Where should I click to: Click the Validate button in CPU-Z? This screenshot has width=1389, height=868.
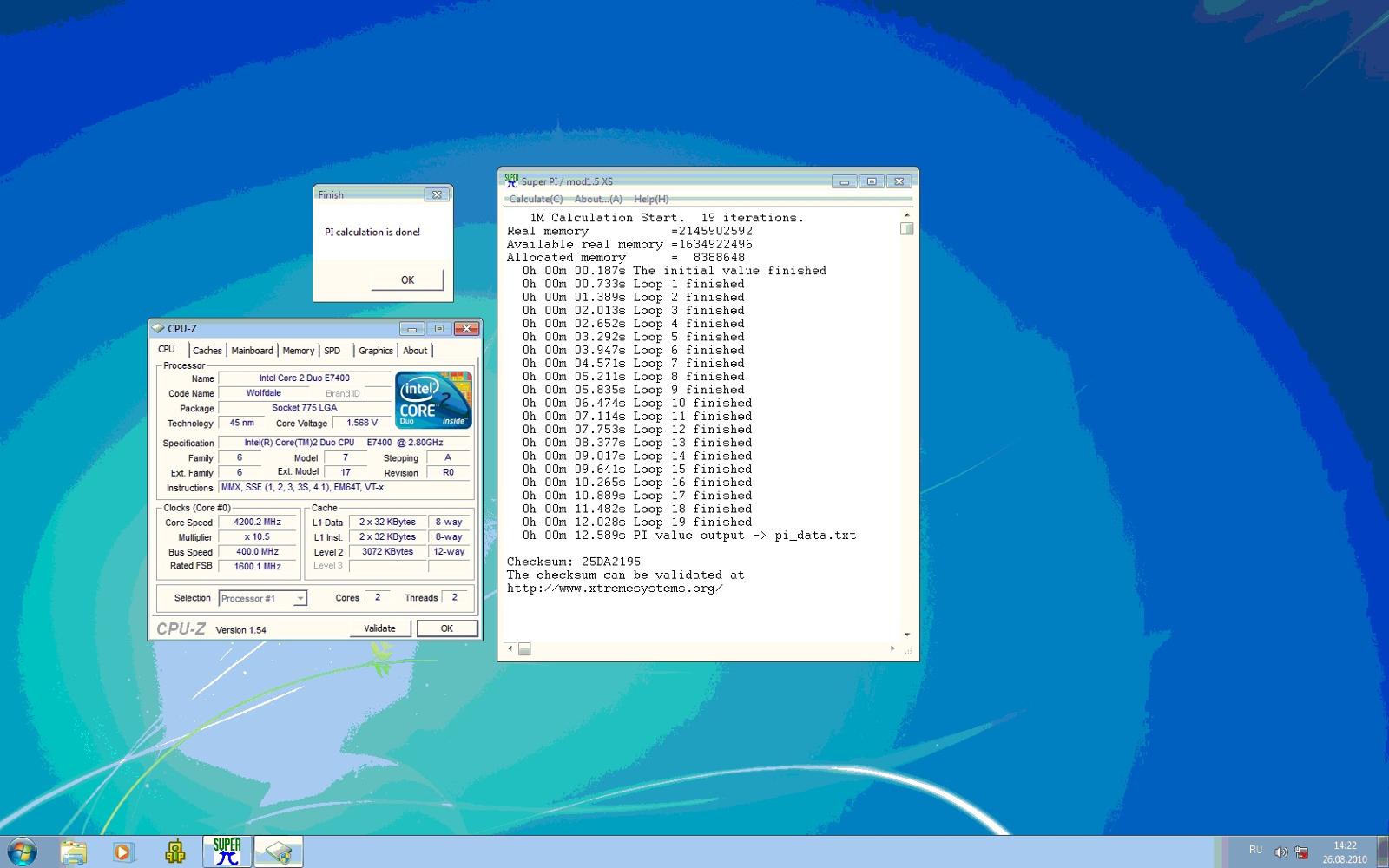pos(379,628)
